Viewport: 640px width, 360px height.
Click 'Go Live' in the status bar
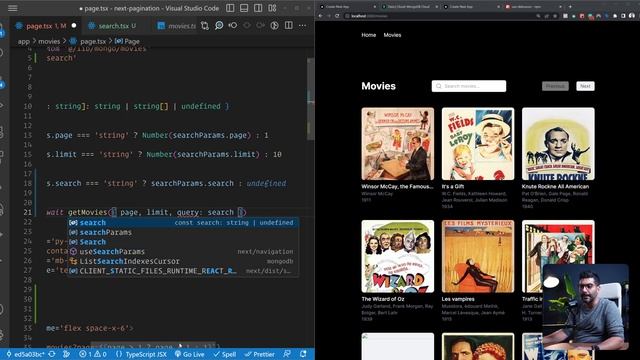point(190,354)
